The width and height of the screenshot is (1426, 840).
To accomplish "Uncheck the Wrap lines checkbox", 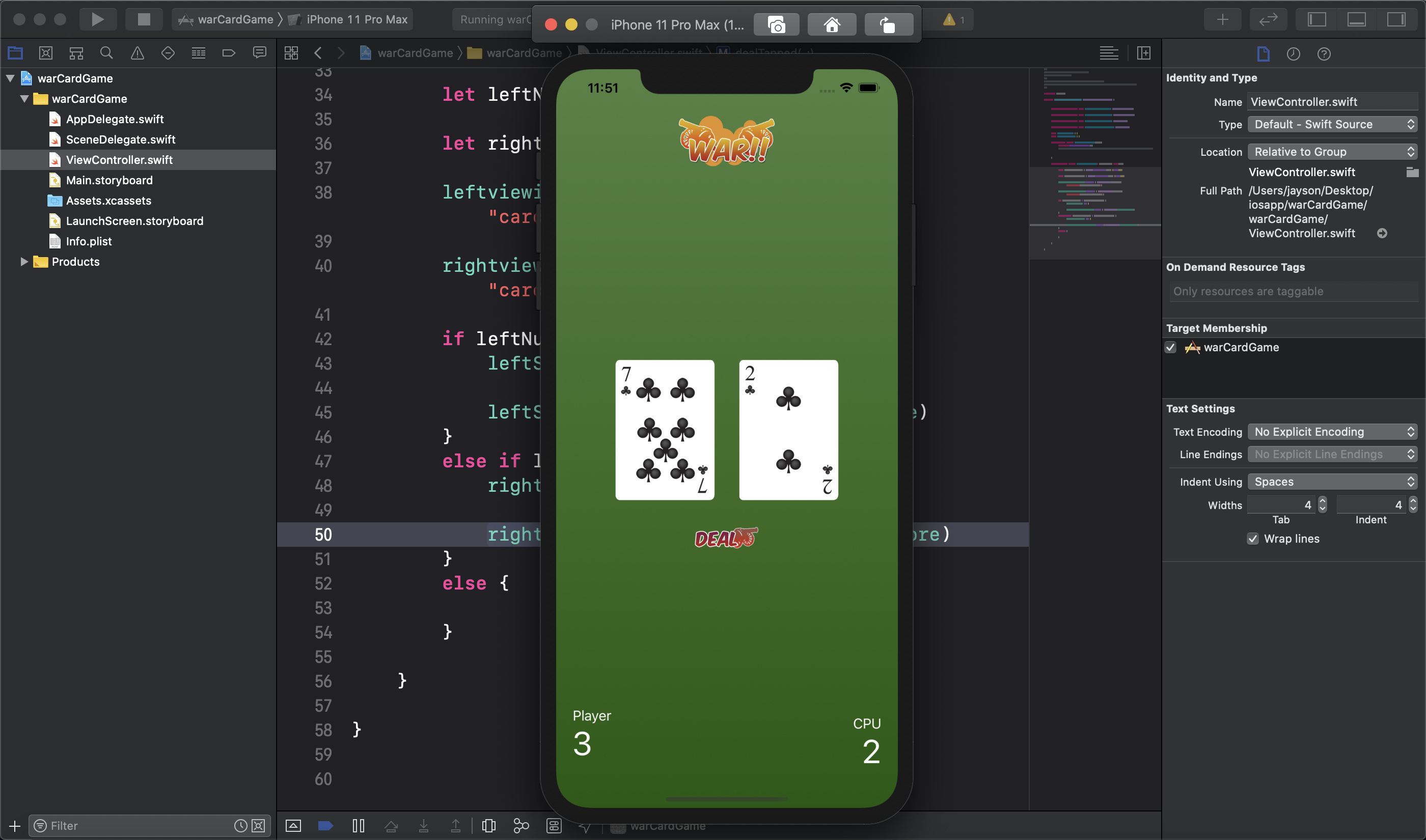I will pyautogui.click(x=1253, y=539).
